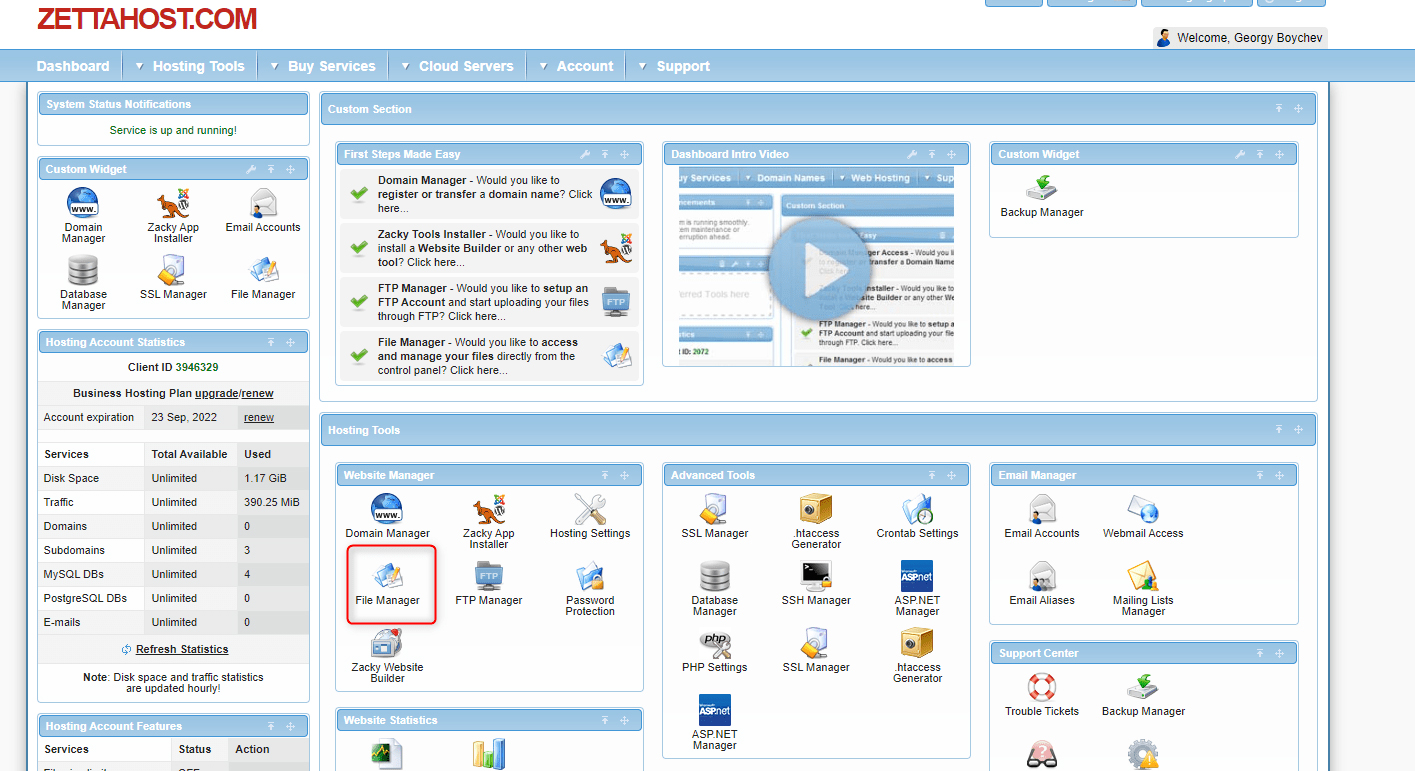Open Trouble Tickets in Support Center
The height and width of the screenshot is (771, 1415).
pyautogui.click(x=1042, y=694)
